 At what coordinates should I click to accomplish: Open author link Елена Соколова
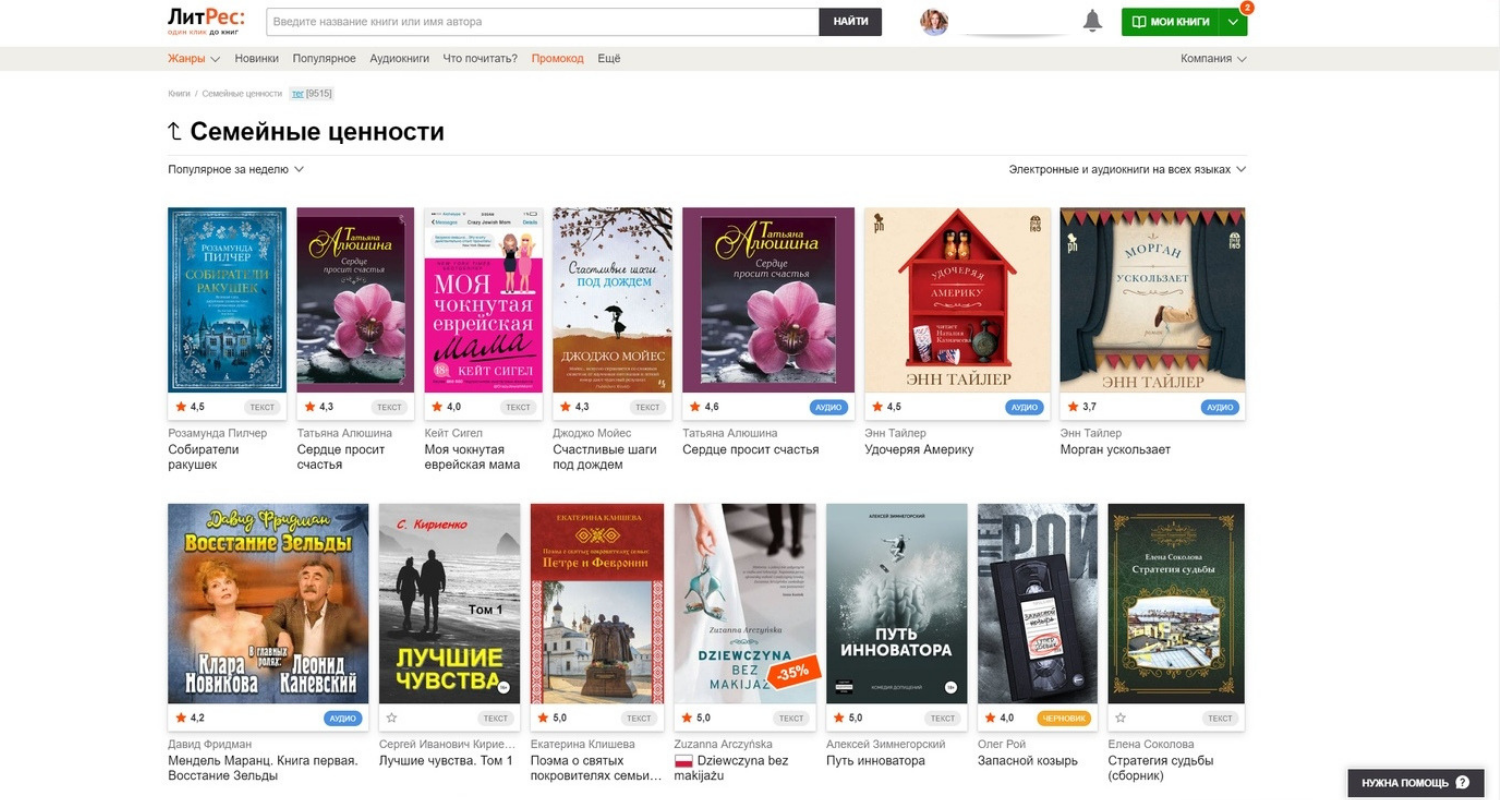1151,744
